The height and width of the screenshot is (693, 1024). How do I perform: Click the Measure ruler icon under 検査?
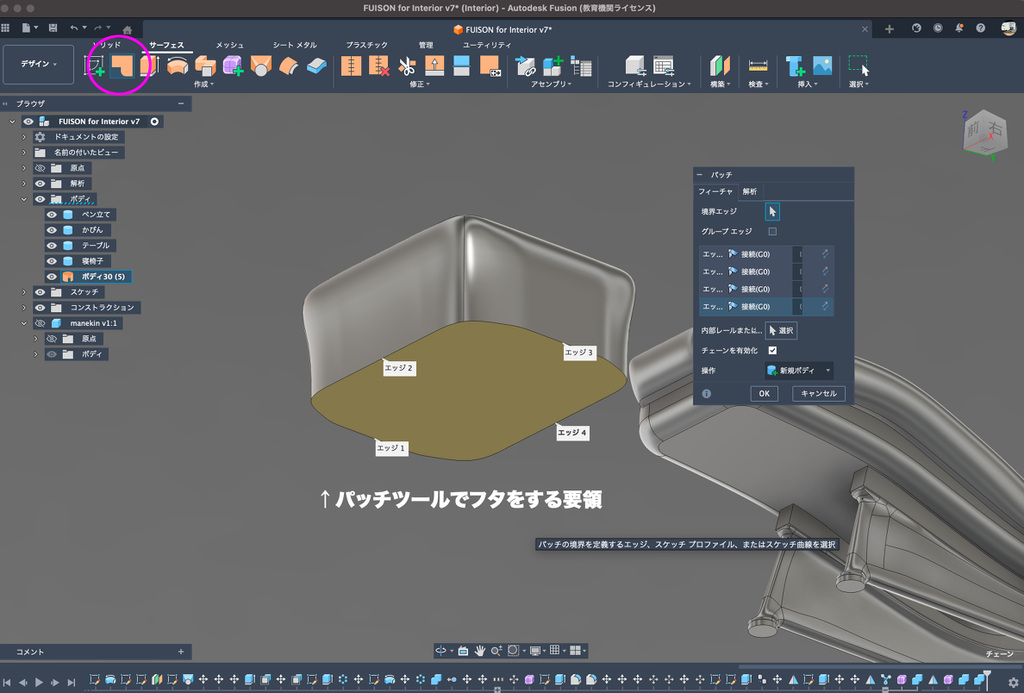click(x=758, y=66)
